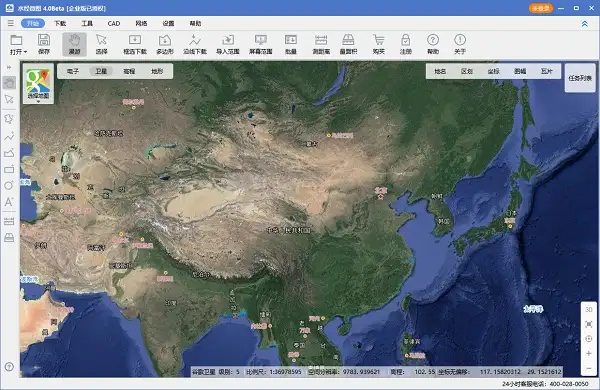Toggle the 地名 place names overlay
The width and height of the screenshot is (600, 390).
440,71
